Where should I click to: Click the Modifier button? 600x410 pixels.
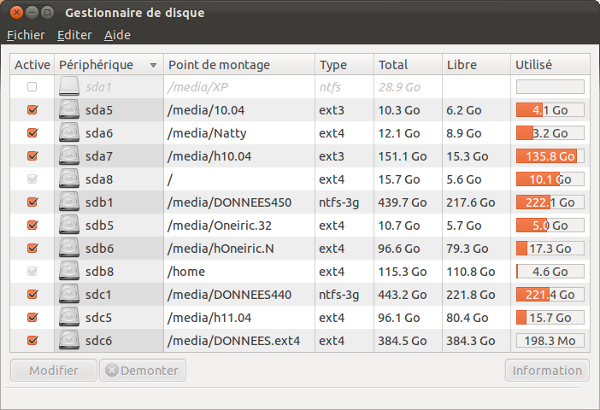53,370
